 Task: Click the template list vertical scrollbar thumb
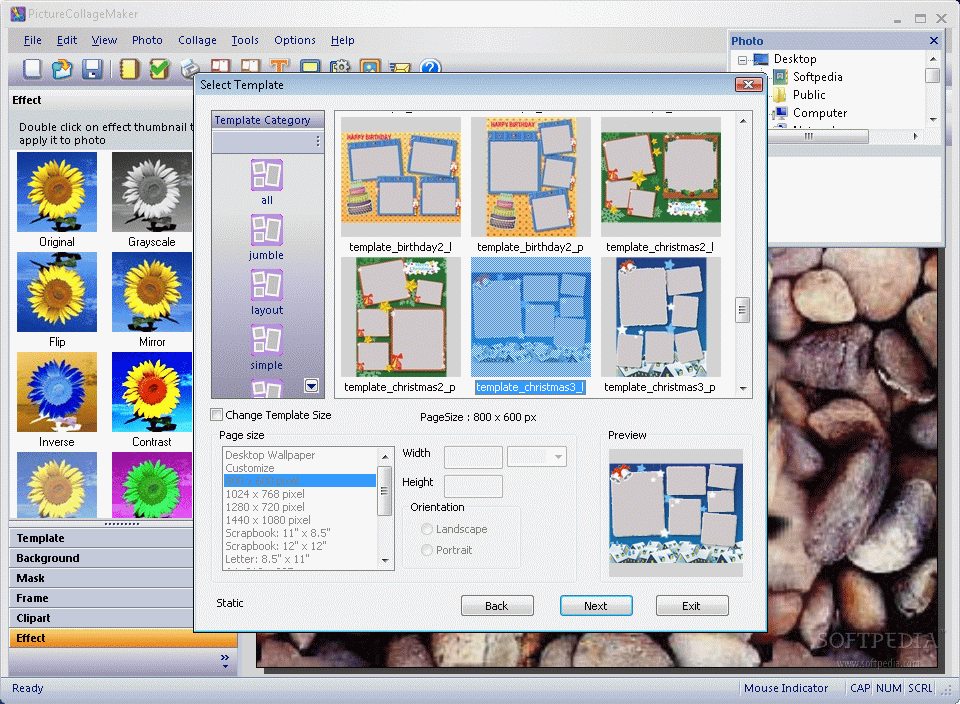(x=743, y=310)
